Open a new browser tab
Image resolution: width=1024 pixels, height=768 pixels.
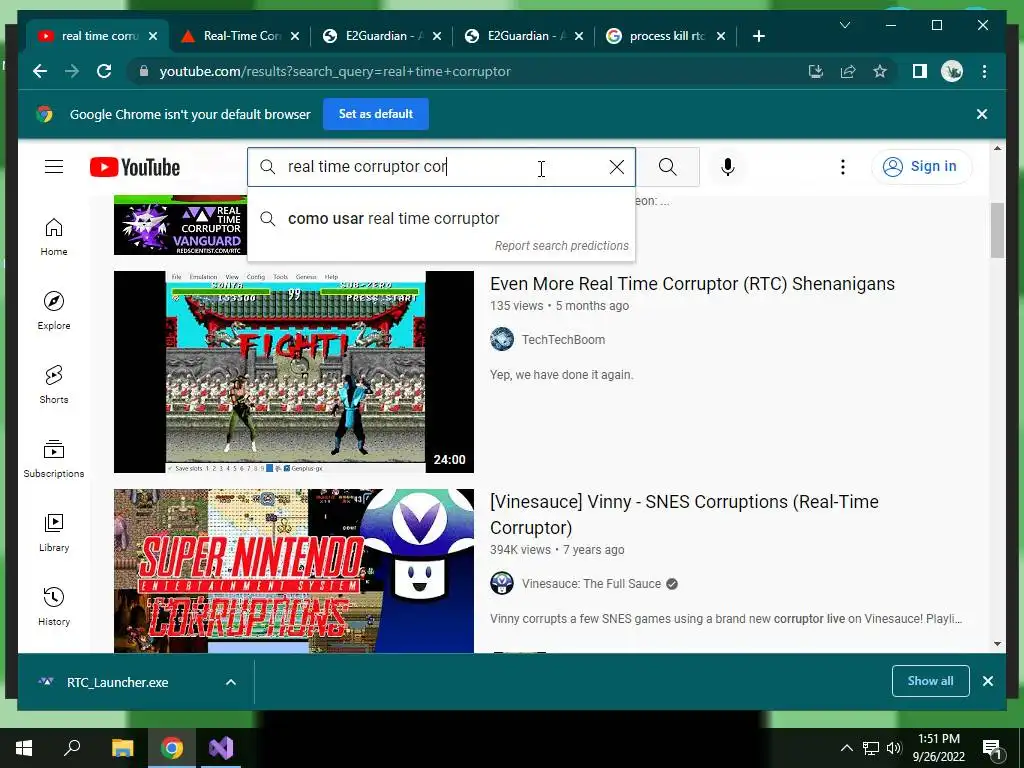pyautogui.click(x=758, y=36)
